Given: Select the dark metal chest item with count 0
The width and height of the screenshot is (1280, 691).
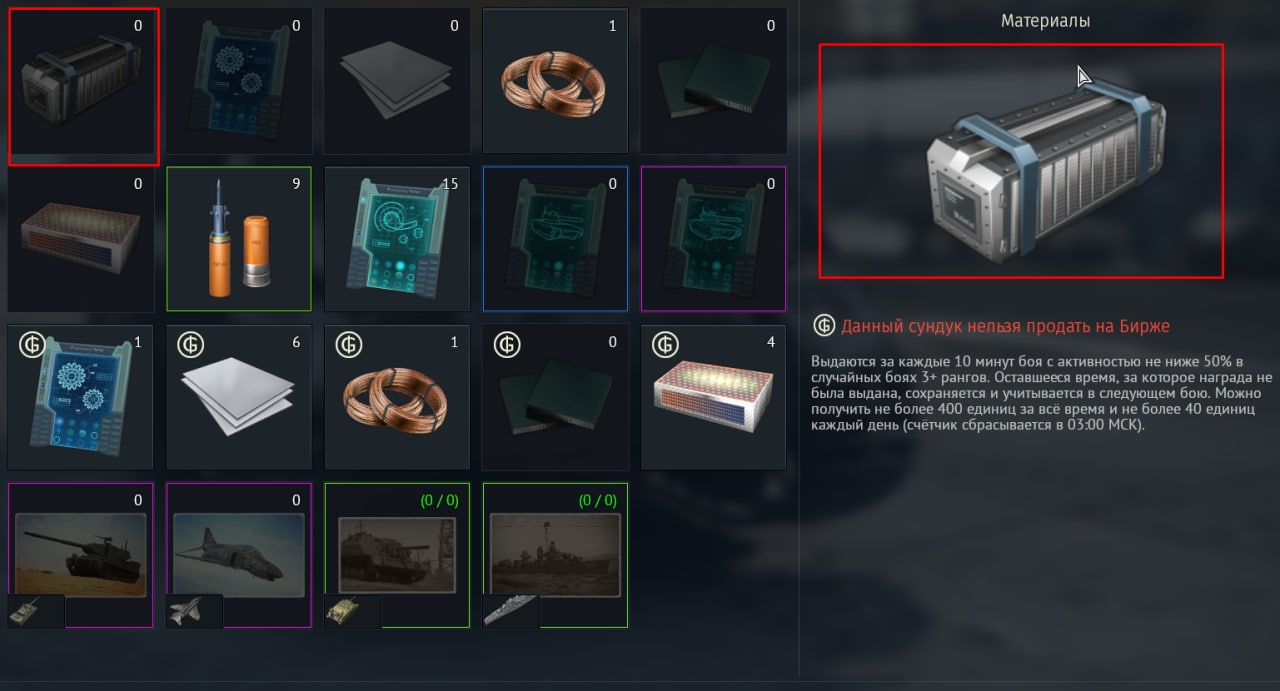Looking at the screenshot, I should (x=84, y=87).
